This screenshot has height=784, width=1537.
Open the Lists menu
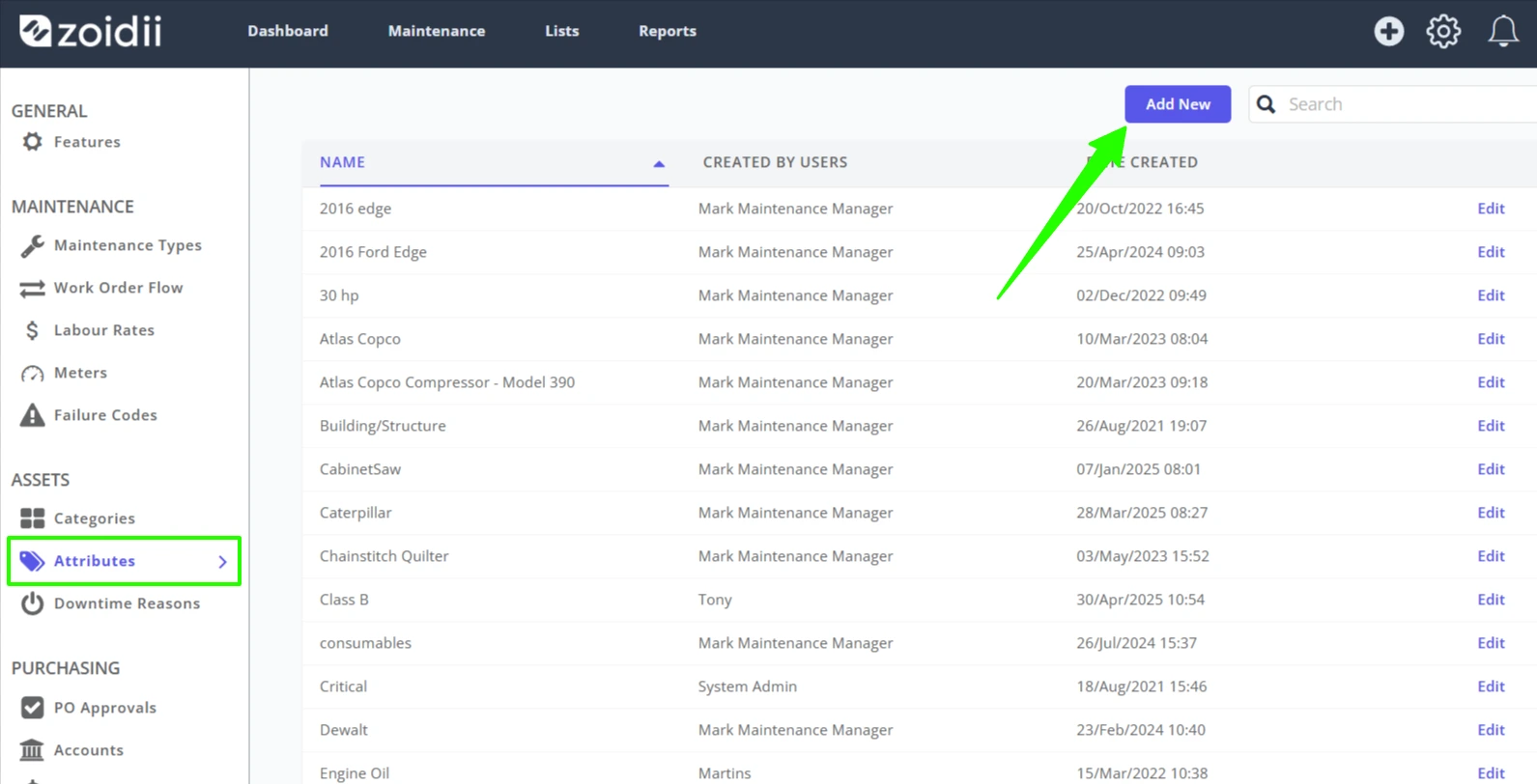coord(561,31)
